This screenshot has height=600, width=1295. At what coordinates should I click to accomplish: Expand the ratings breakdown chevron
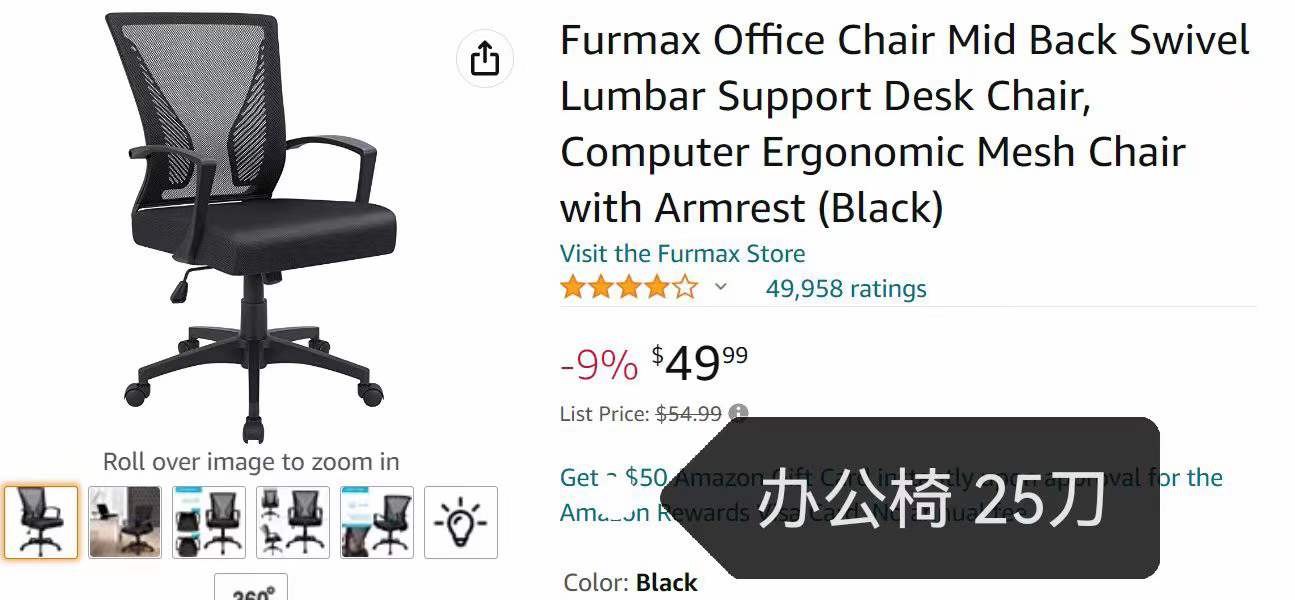720,288
